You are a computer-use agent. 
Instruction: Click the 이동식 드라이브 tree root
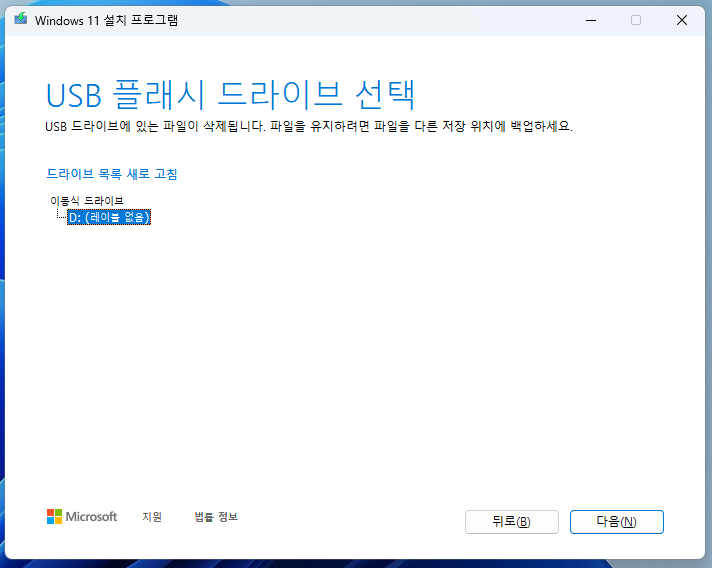pyautogui.click(x=87, y=200)
